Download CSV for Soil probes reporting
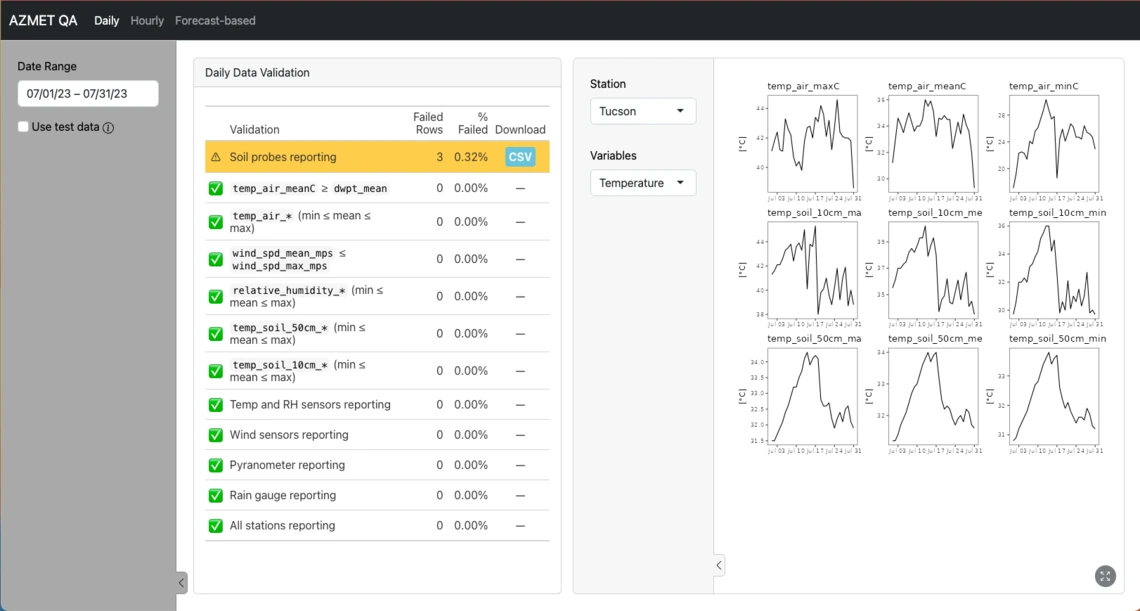The height and width of the screenshot is (611, 1140). (x=520, y=156)
